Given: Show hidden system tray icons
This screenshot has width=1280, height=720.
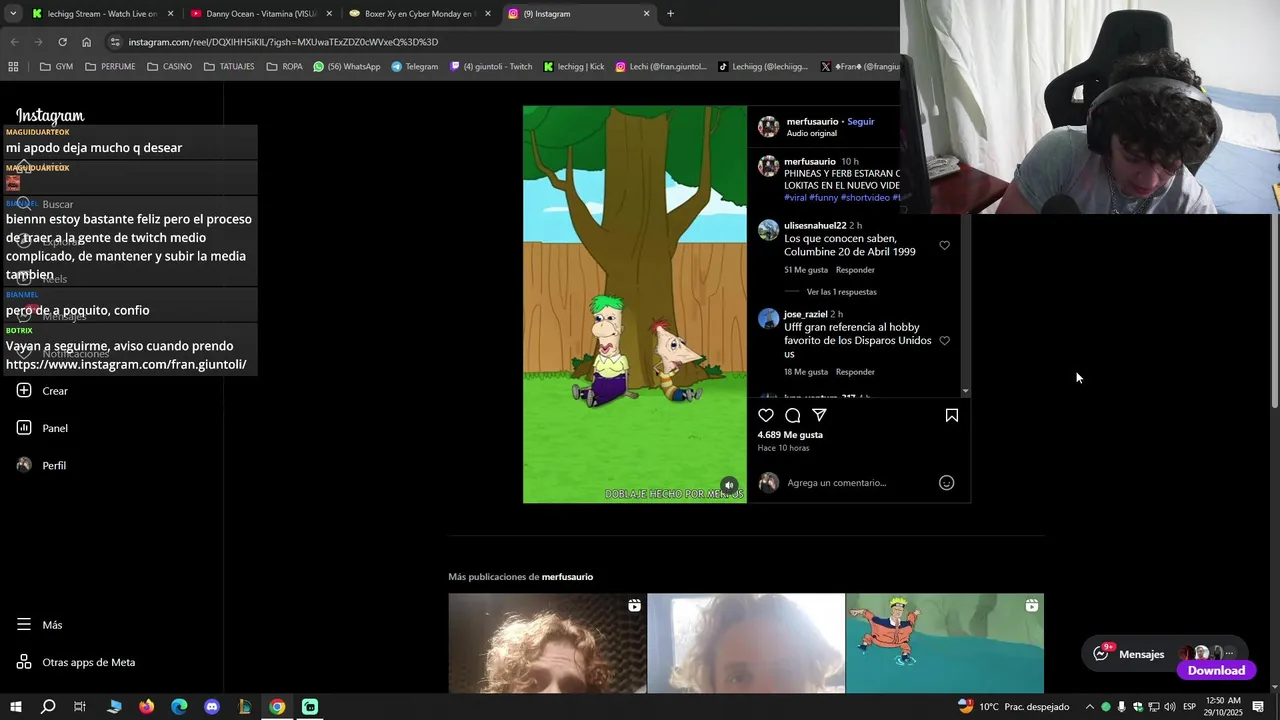Looking at the screenshot, I should click(x=1089, y=707).
